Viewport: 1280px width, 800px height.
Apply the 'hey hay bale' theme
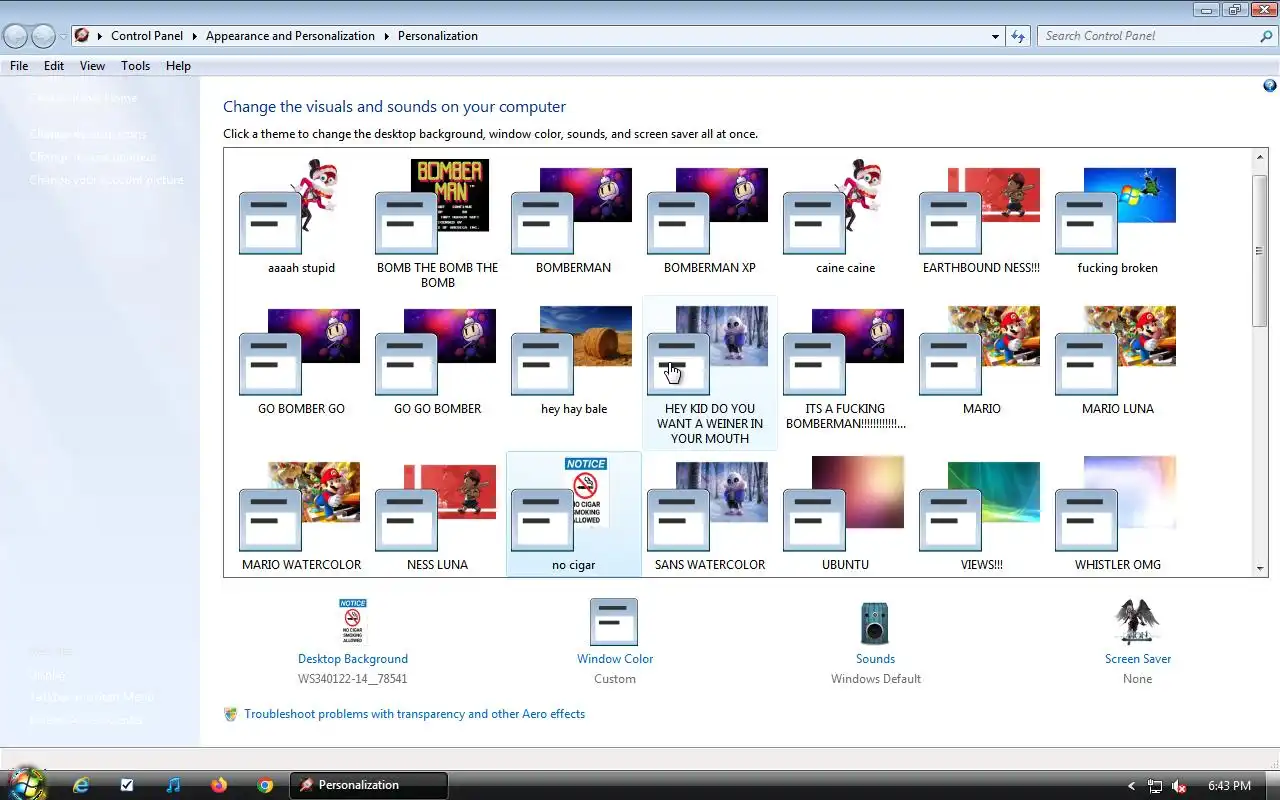point(573,360)
